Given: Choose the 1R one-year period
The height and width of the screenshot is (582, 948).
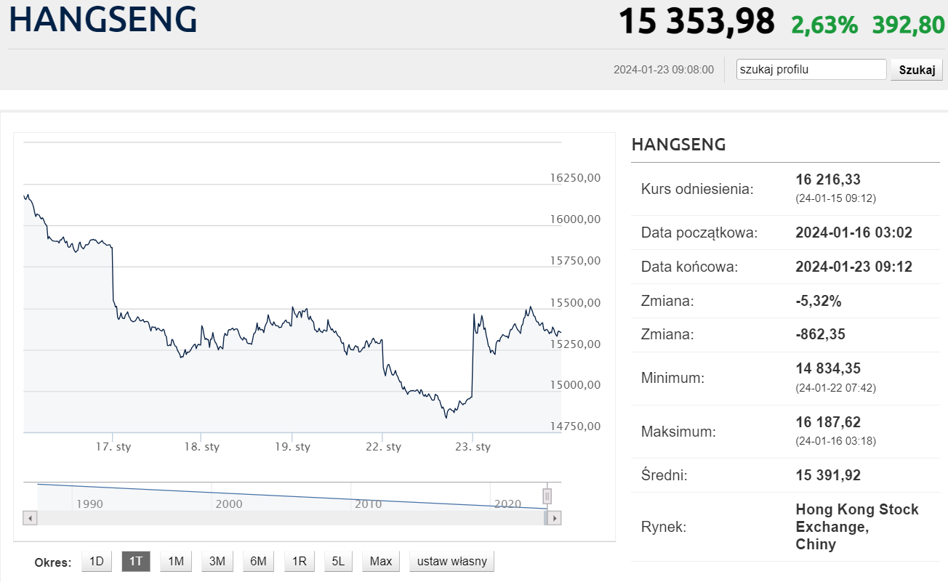Looking at the screenshot, I should click(299, 561).
